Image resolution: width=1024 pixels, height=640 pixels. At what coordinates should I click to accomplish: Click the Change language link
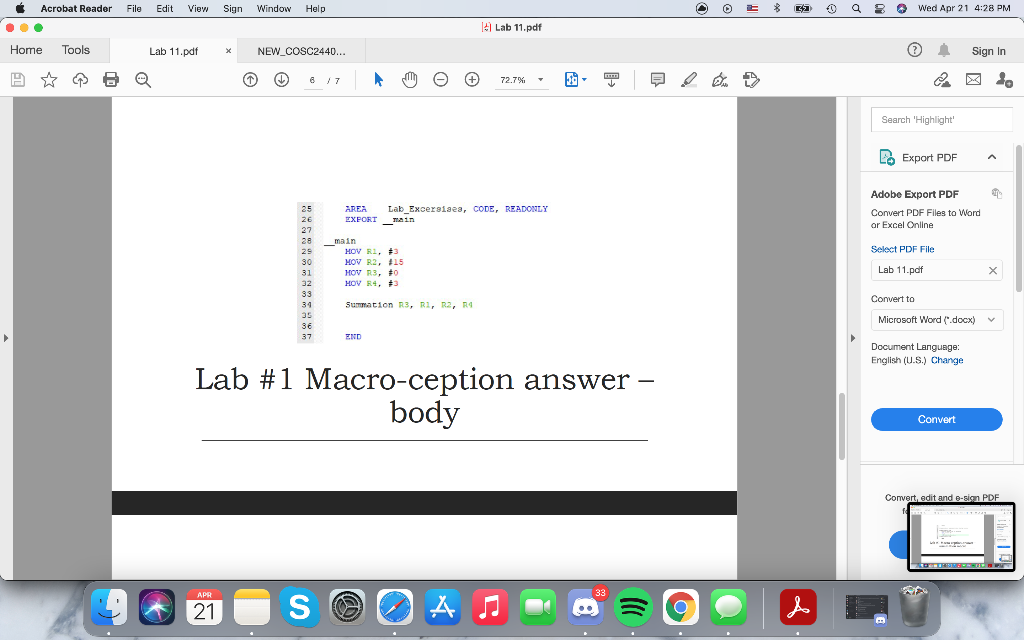[947, 360]
